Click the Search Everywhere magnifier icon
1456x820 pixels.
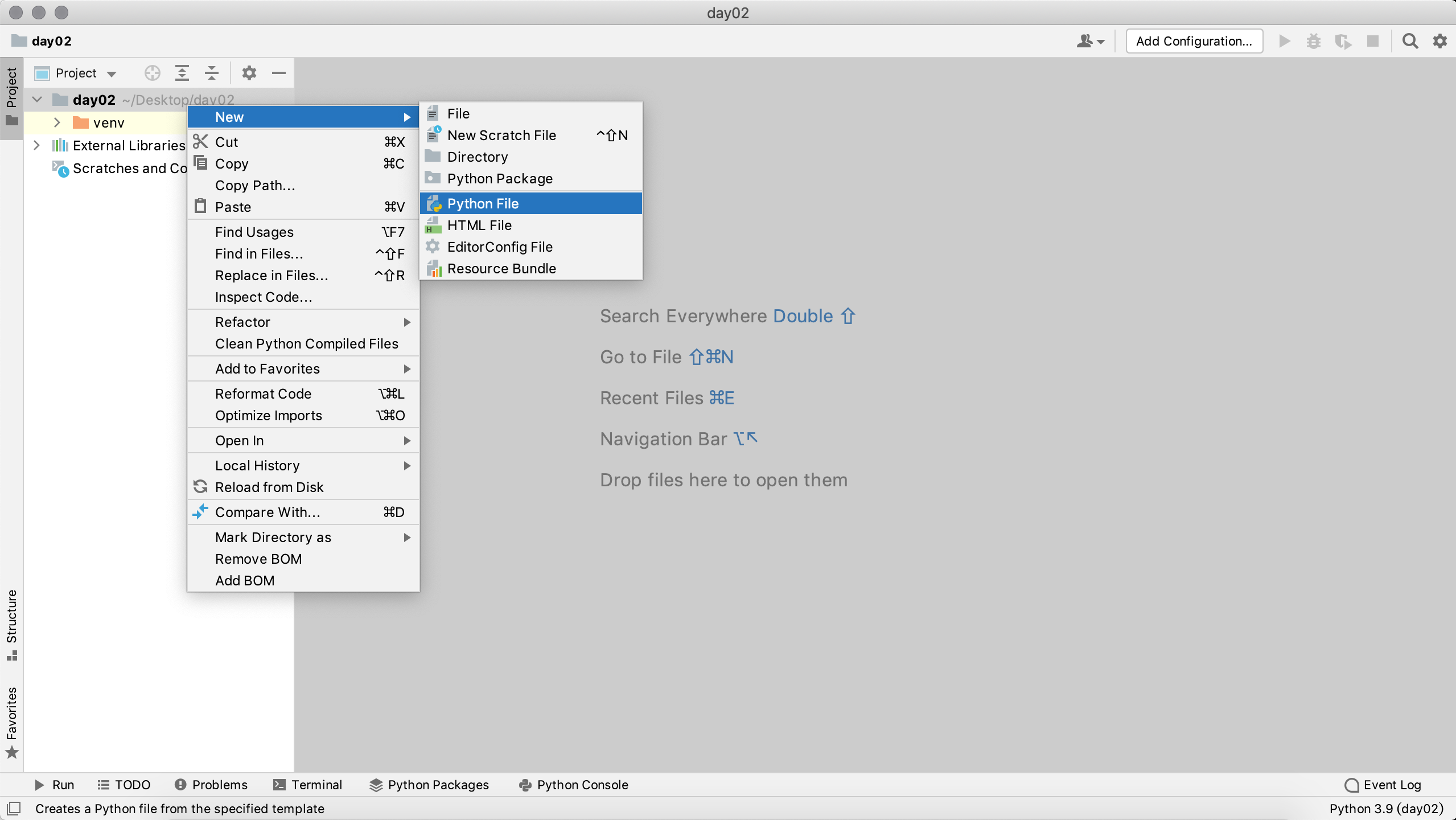tap(1410, 41)
